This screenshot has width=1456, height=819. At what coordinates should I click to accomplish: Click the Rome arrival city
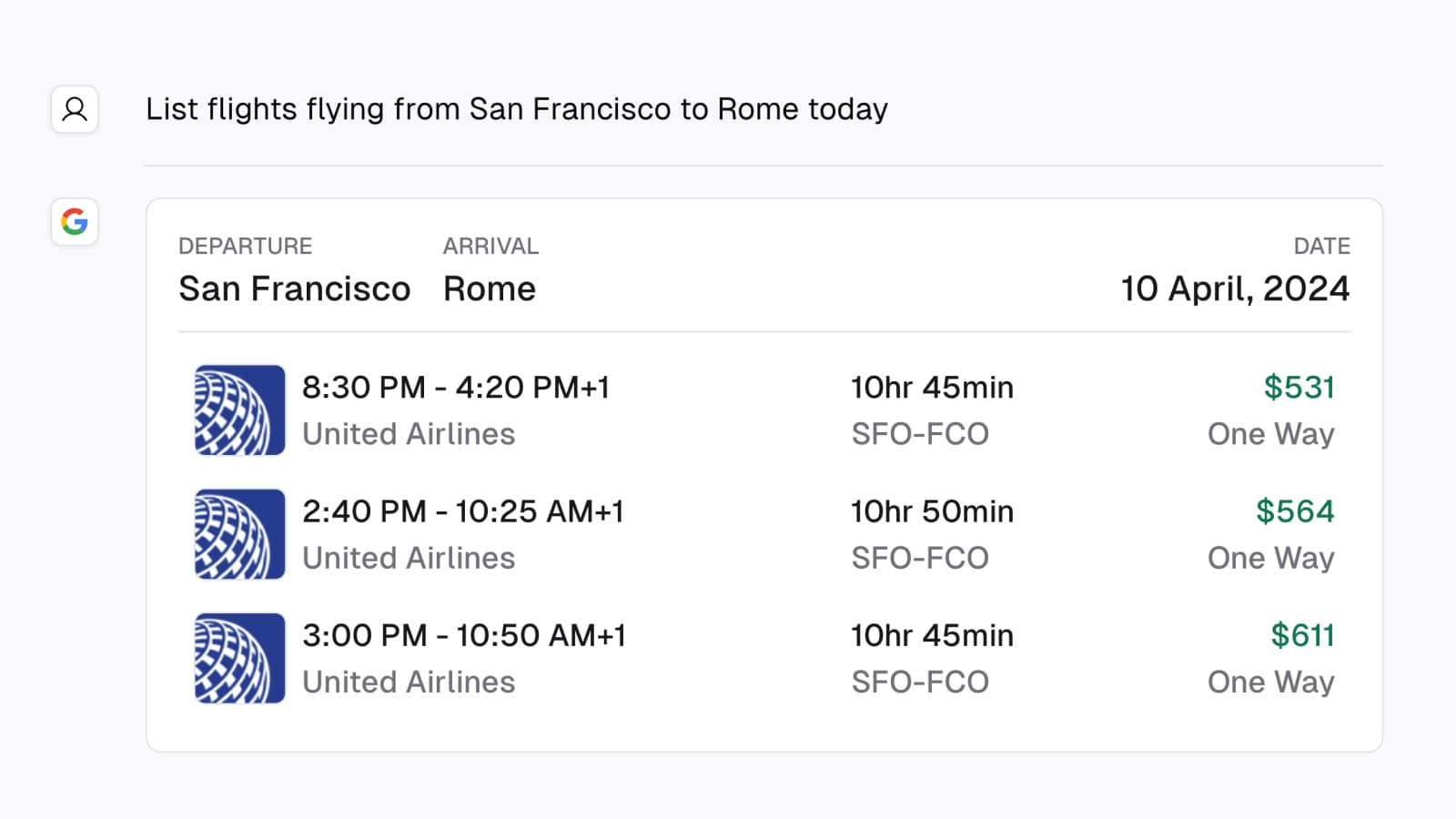[x=490, y=289]
